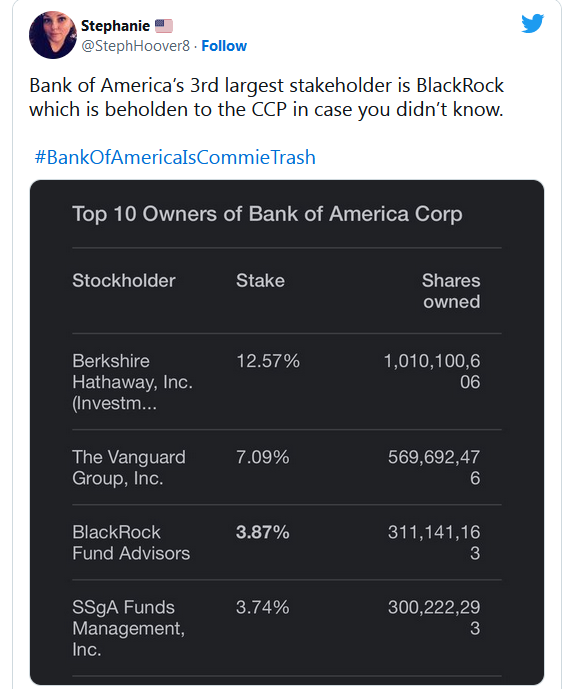Click the 569,692,476 shares value
583x689 pixels.
(x=434, y=468)
